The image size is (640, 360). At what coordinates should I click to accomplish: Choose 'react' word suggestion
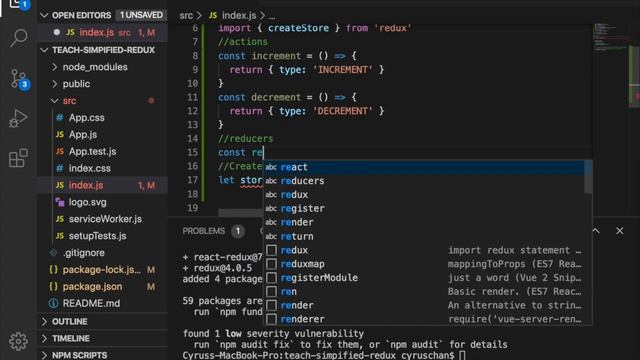click(x=424, y=167)
